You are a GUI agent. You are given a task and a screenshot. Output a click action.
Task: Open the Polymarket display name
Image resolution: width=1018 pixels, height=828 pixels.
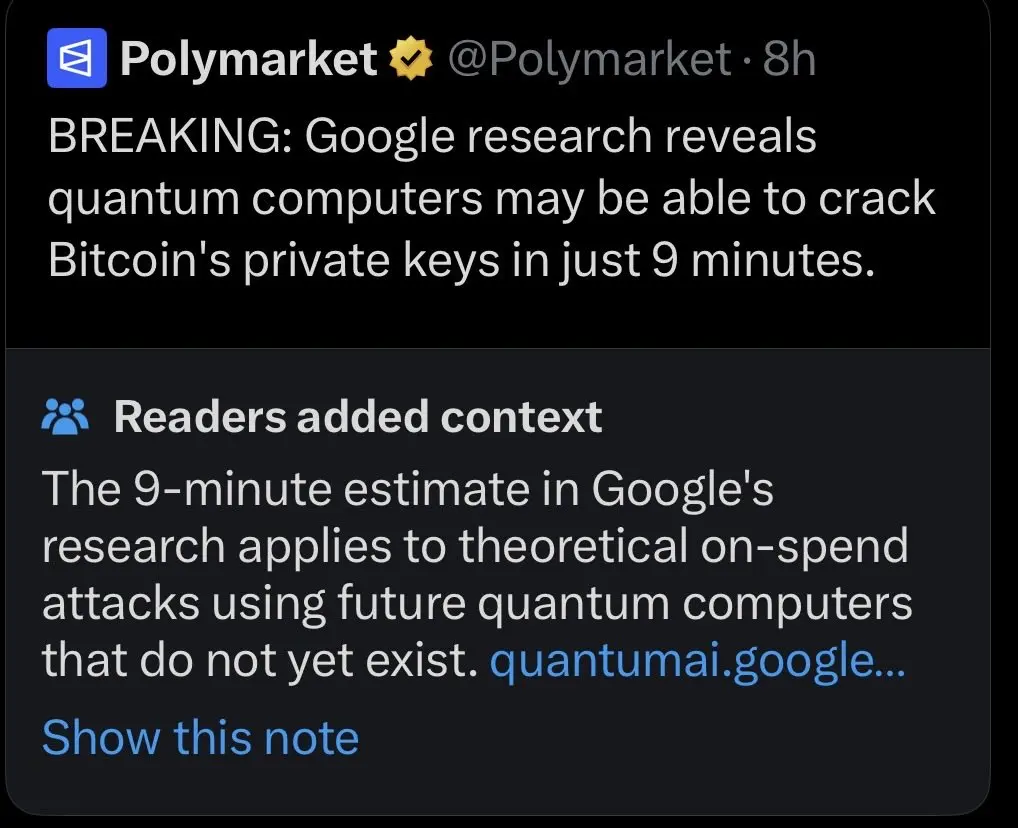(249, 58)
